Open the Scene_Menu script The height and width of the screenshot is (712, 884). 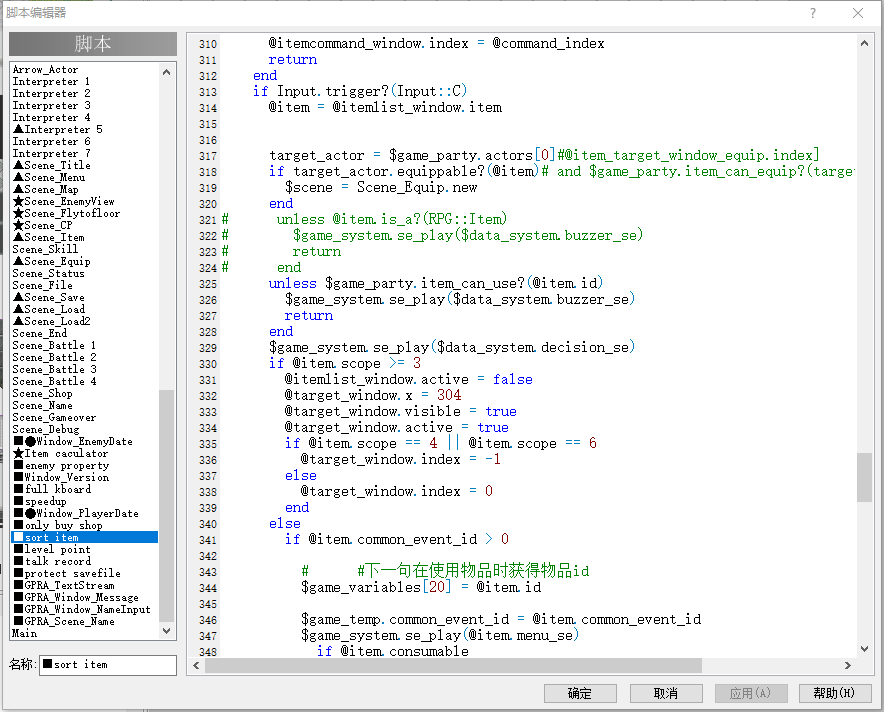(x=49, y=177)
